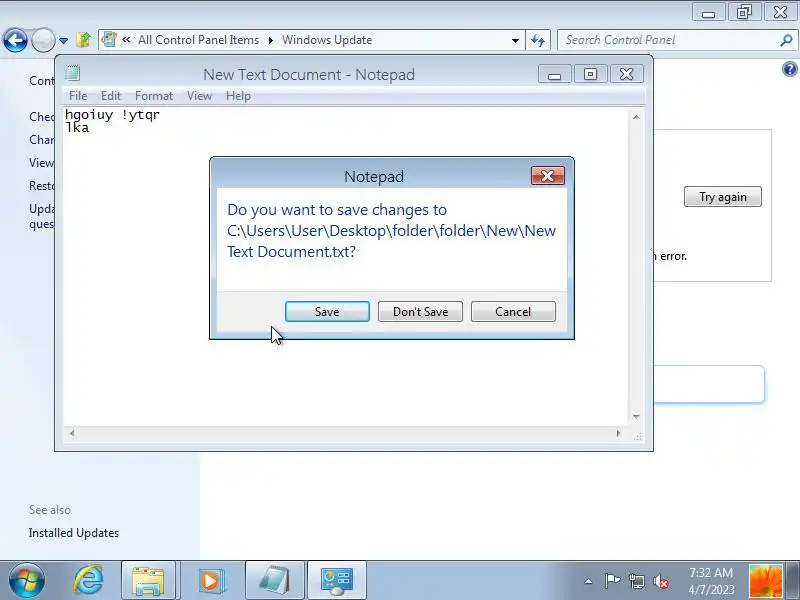
Task: Open the File menu in Notepad
Action: [x=78, y=96]
